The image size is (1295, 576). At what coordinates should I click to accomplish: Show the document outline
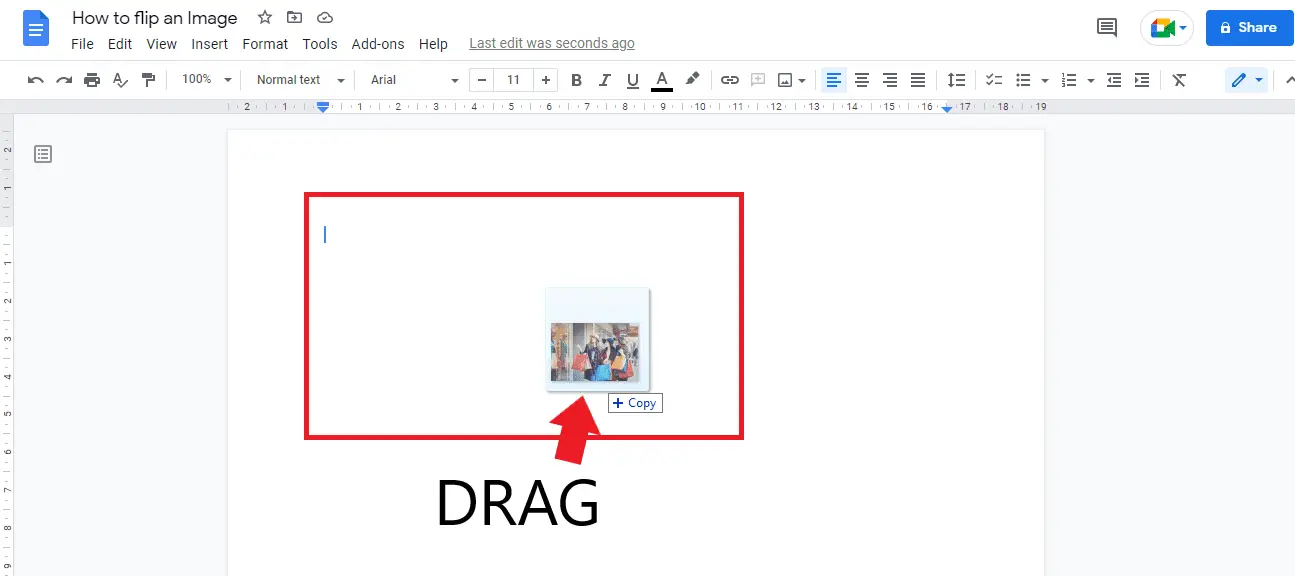click(43, 153)
